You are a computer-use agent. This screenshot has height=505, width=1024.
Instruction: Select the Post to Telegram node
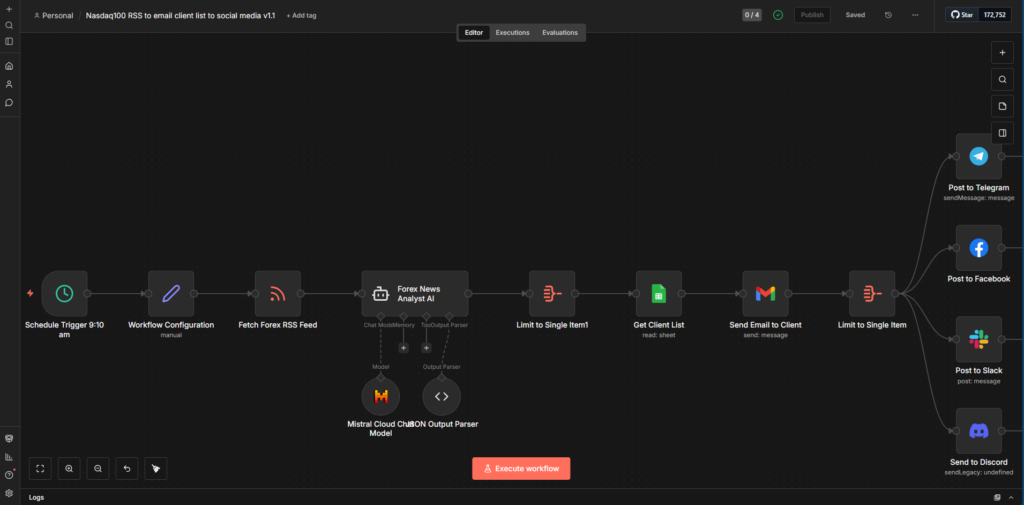(978, 157)
